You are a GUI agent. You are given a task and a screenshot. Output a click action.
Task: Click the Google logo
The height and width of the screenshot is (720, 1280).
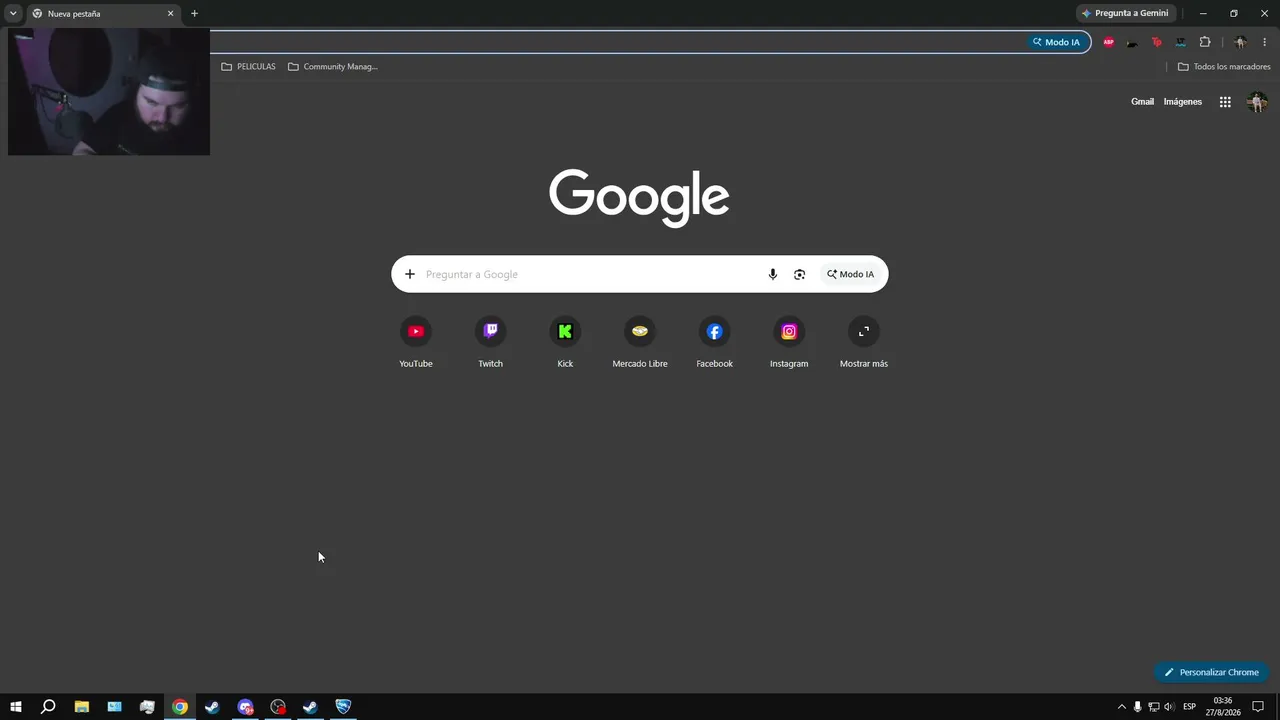pyautogui.click(x=639, y=197)
